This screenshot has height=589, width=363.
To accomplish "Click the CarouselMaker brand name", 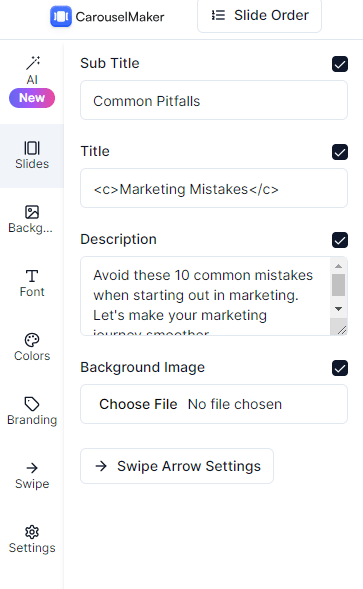I will point(120,17).
